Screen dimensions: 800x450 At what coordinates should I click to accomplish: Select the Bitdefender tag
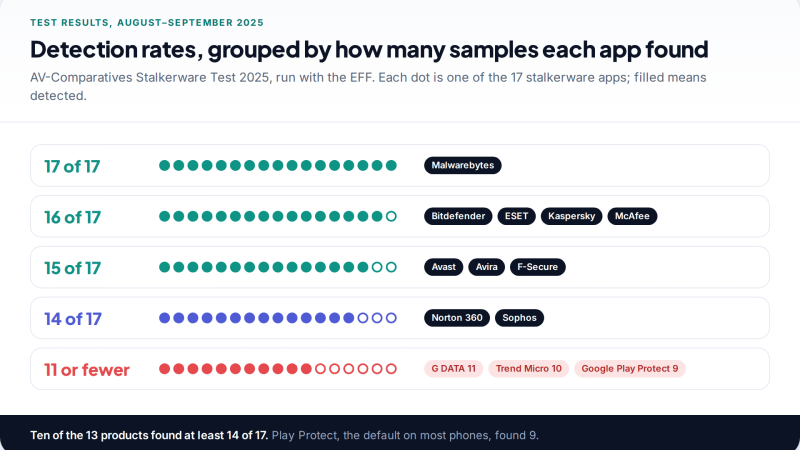coord(458,216)
